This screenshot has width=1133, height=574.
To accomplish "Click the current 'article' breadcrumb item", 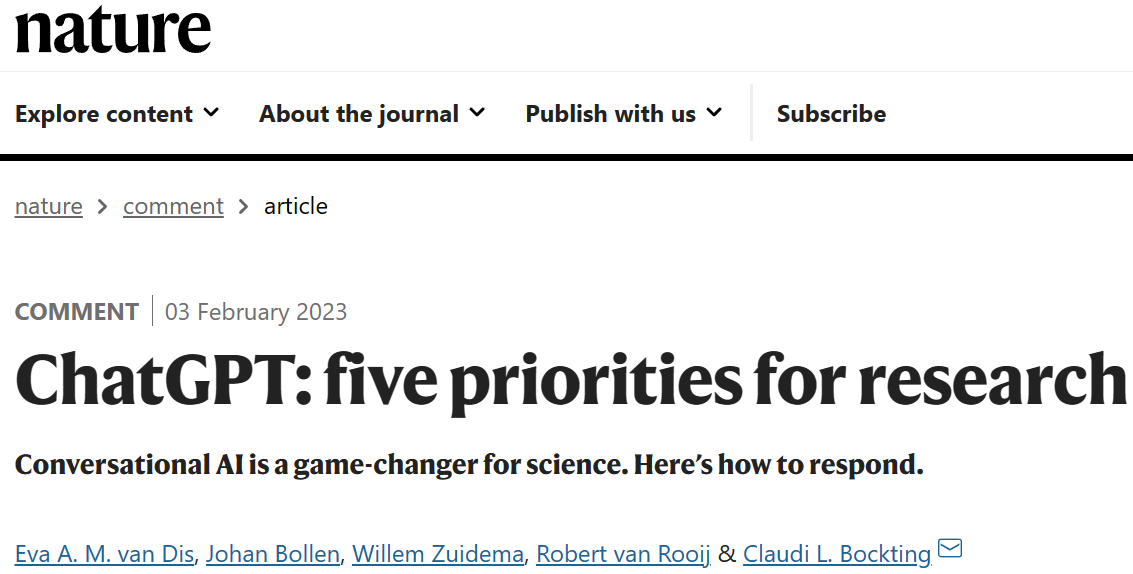I will pos(296,206).
